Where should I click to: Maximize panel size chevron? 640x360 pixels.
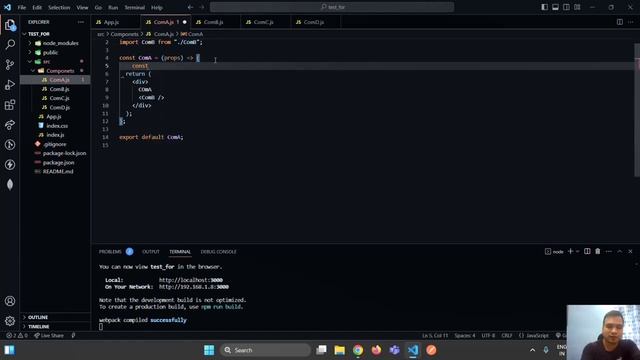pos(620,251)
